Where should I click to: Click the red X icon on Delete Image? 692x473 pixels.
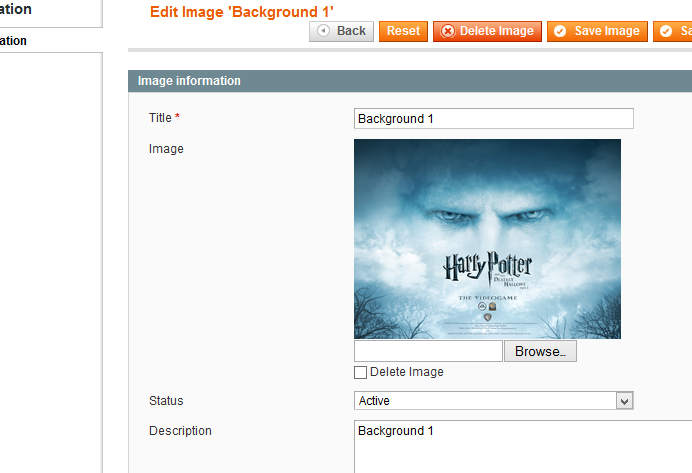click(x=448, y=31)
